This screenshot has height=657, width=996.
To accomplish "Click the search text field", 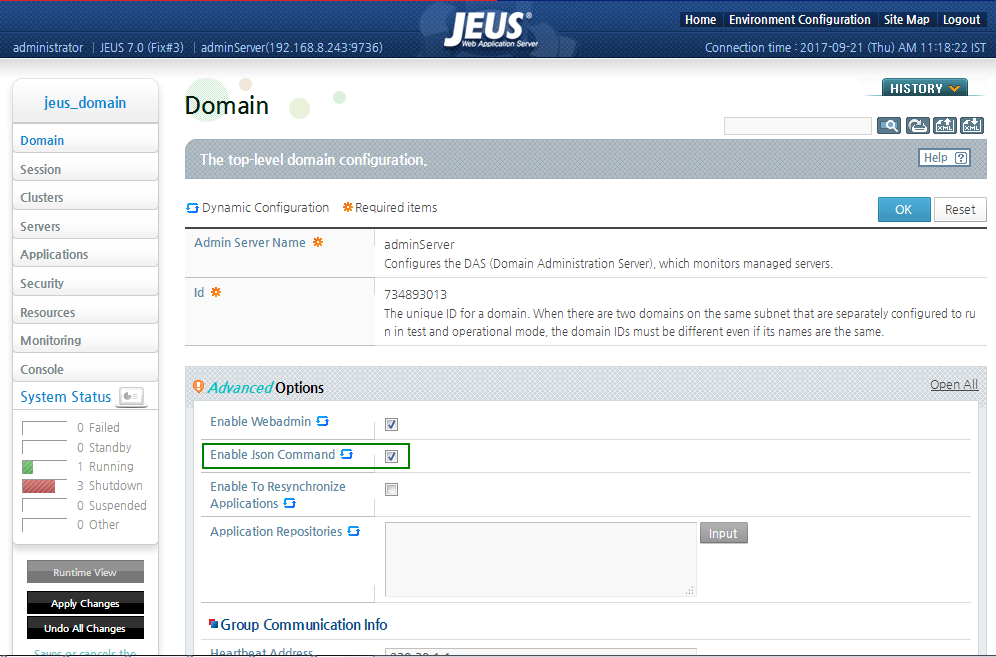I will (798, 126).
